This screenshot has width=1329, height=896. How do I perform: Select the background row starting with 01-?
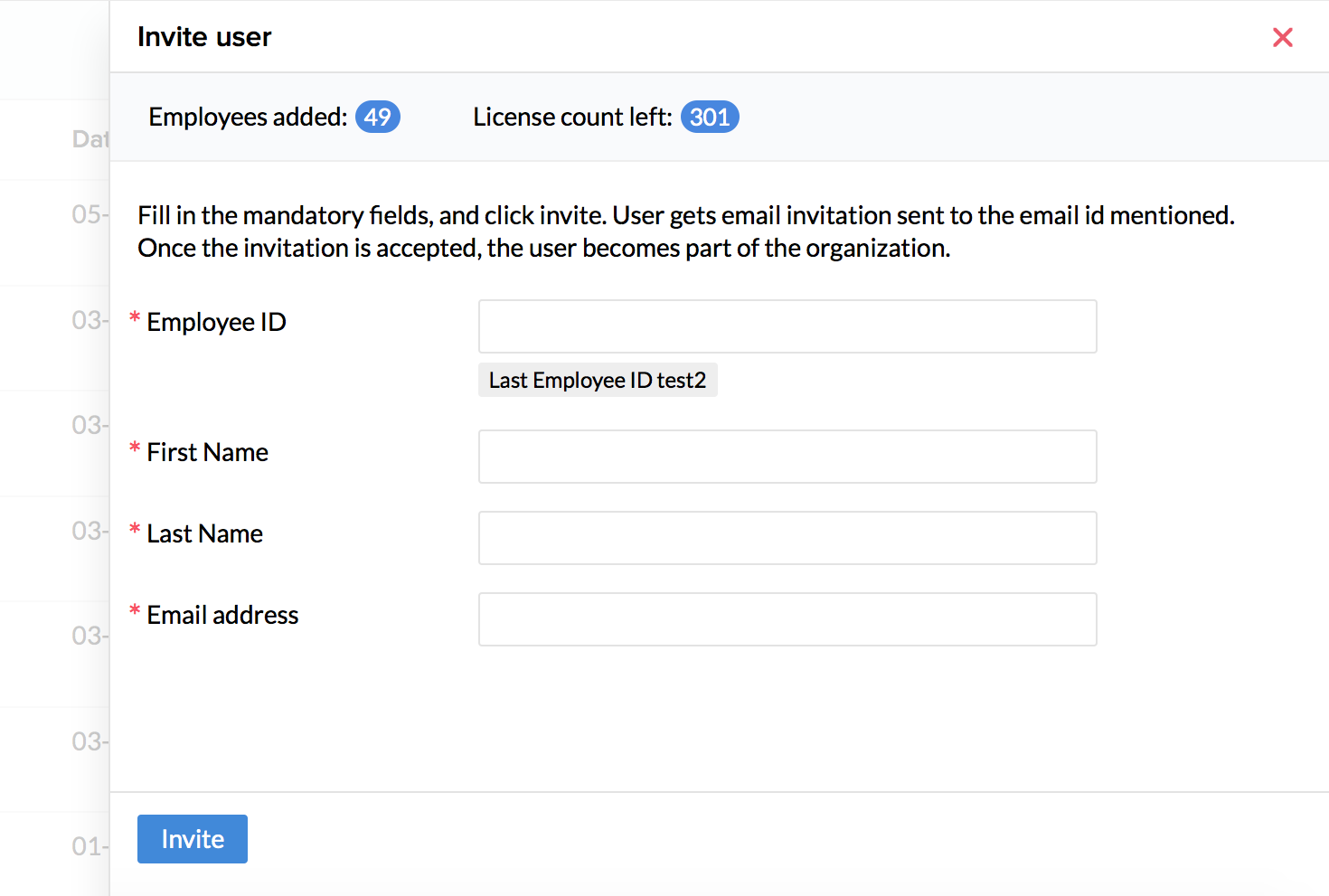pos(89,846)
